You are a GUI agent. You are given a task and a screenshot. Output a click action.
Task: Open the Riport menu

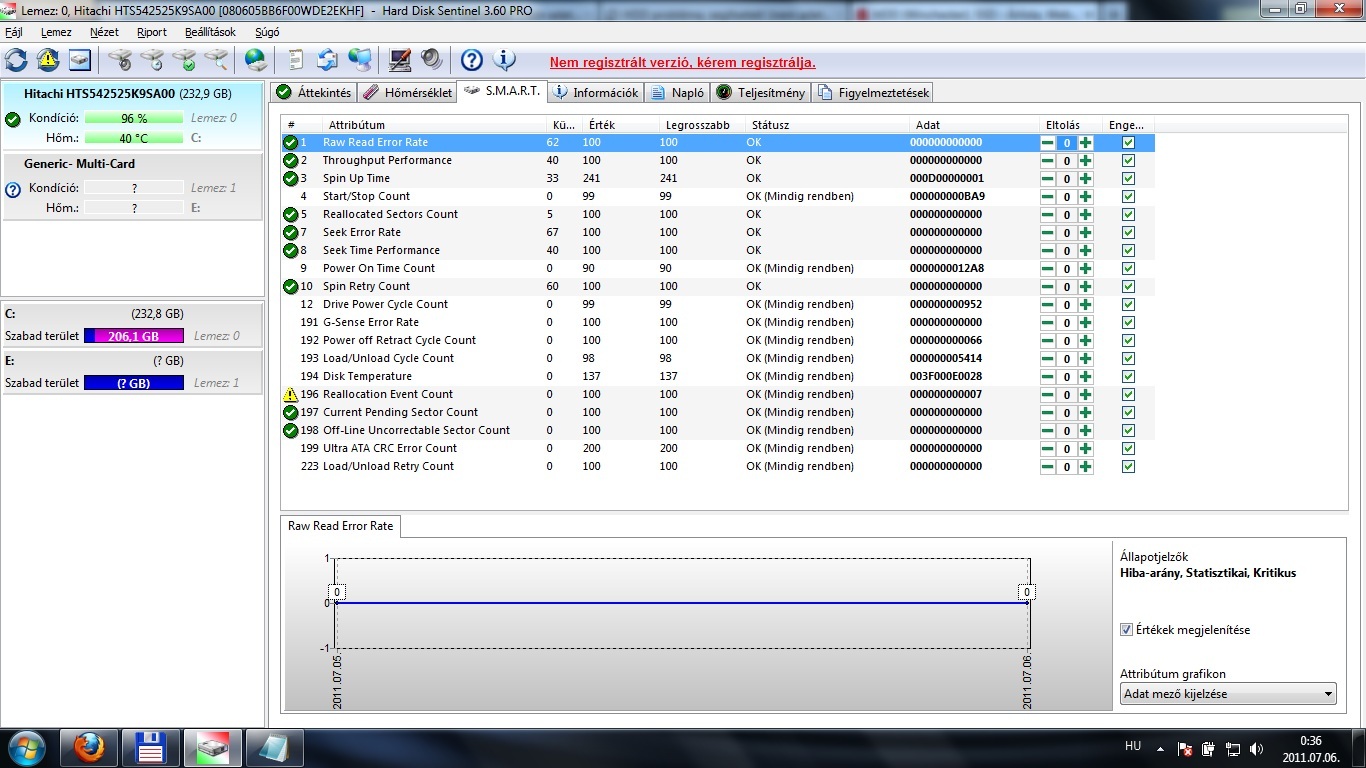152,32
